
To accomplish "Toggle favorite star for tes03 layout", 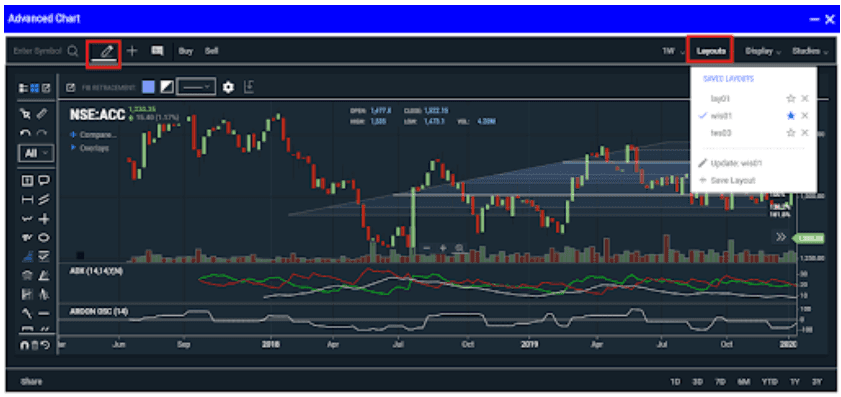I will click(790, 133).
